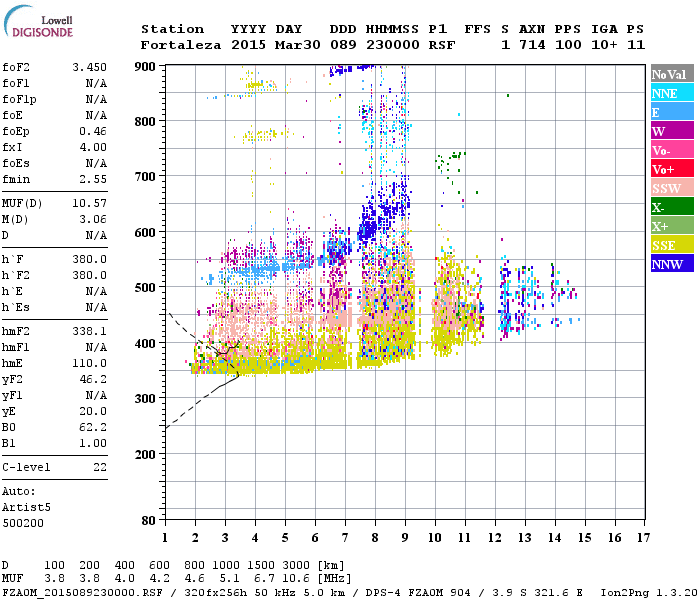Choose the red Vo+ legend swatch

coord(672,169)
